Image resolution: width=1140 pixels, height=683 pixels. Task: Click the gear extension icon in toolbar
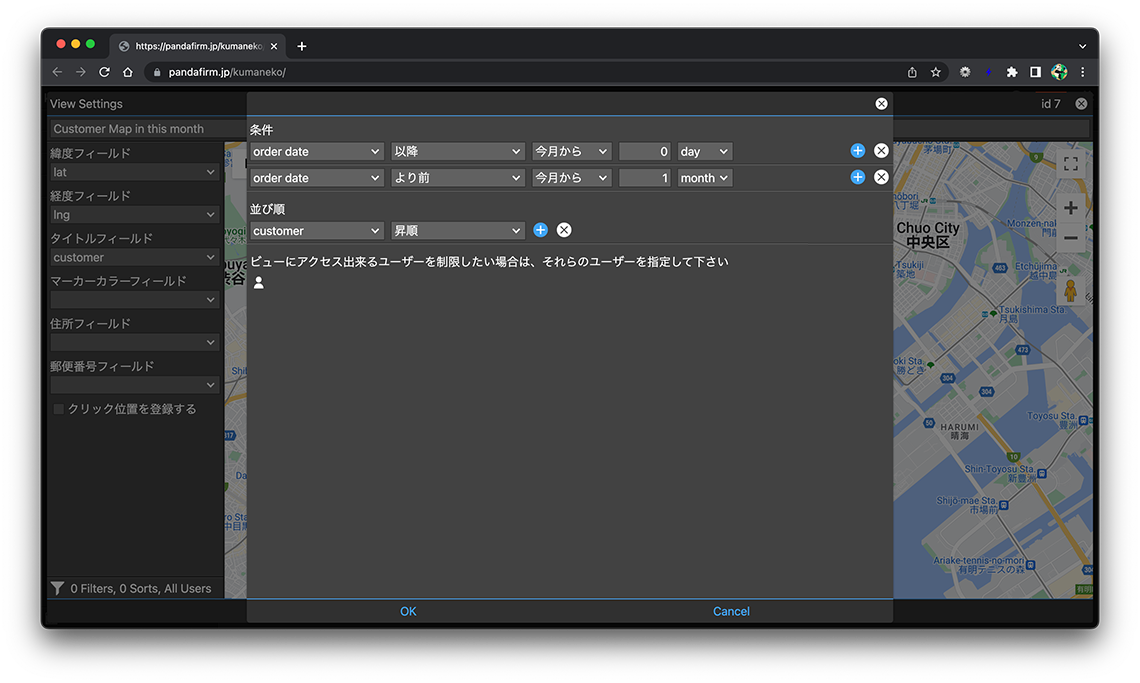tap(965, 72)
